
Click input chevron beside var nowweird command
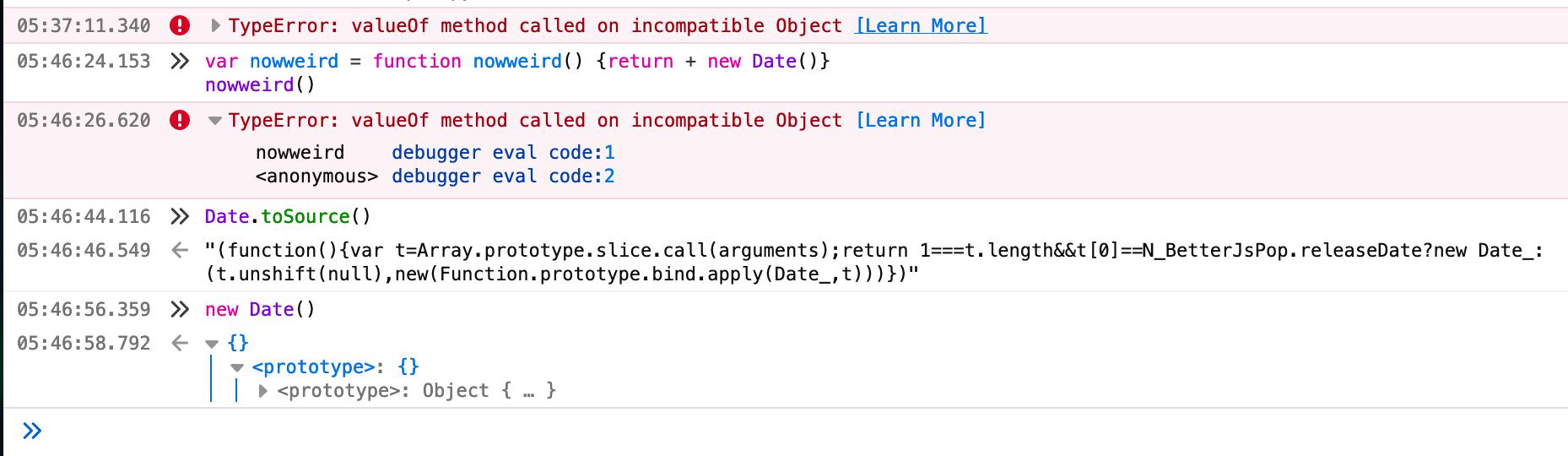[x=179, y=62]
